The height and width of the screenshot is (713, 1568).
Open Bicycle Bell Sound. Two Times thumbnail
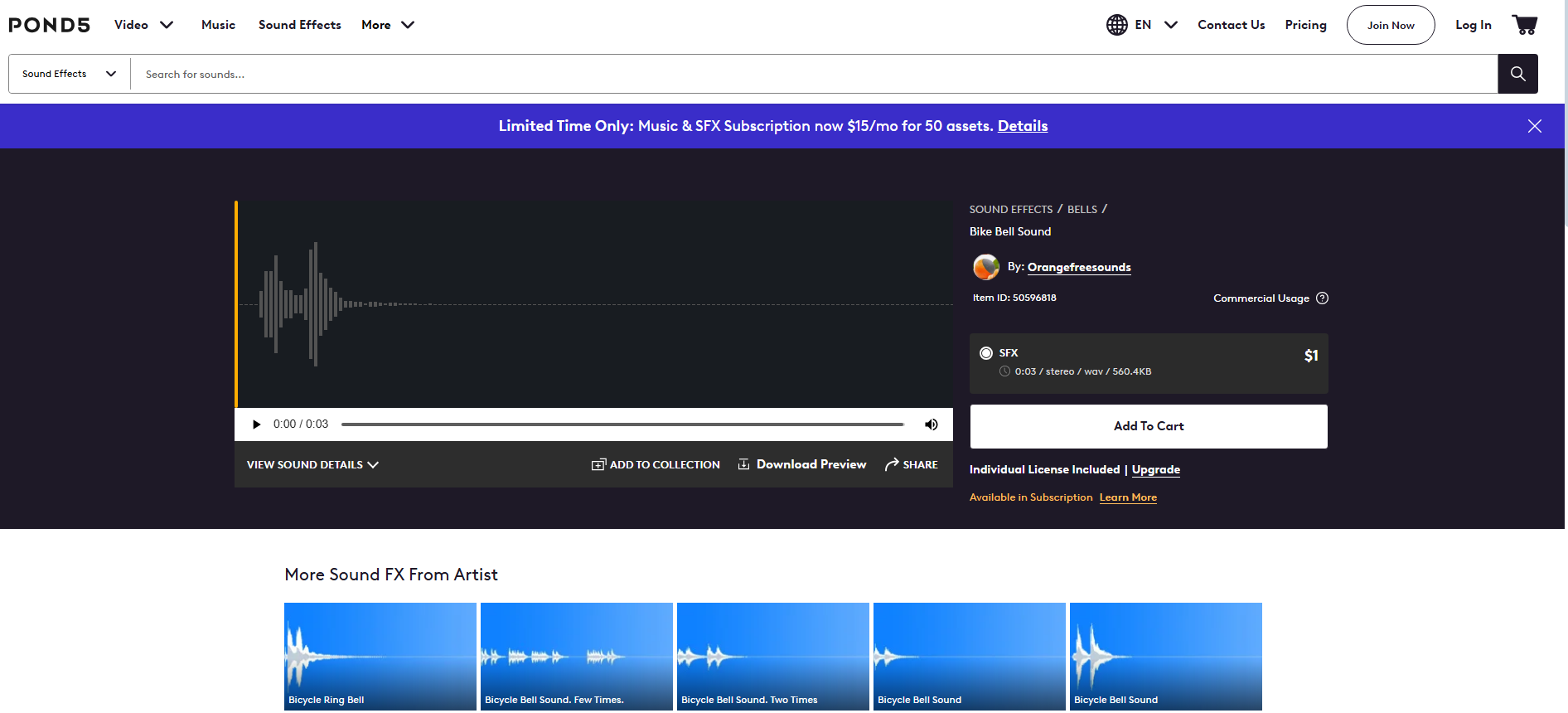[773, 657]
